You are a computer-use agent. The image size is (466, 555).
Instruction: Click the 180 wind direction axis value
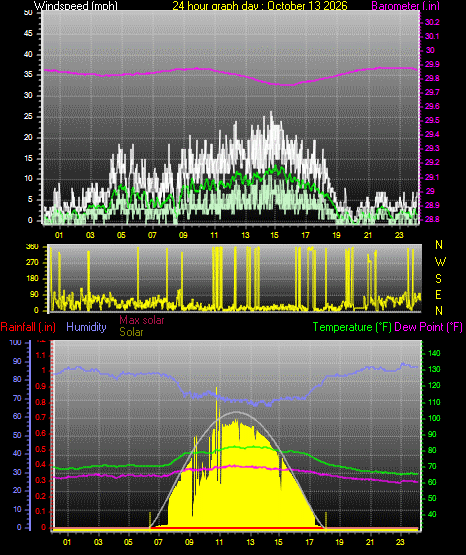point(33,279)
